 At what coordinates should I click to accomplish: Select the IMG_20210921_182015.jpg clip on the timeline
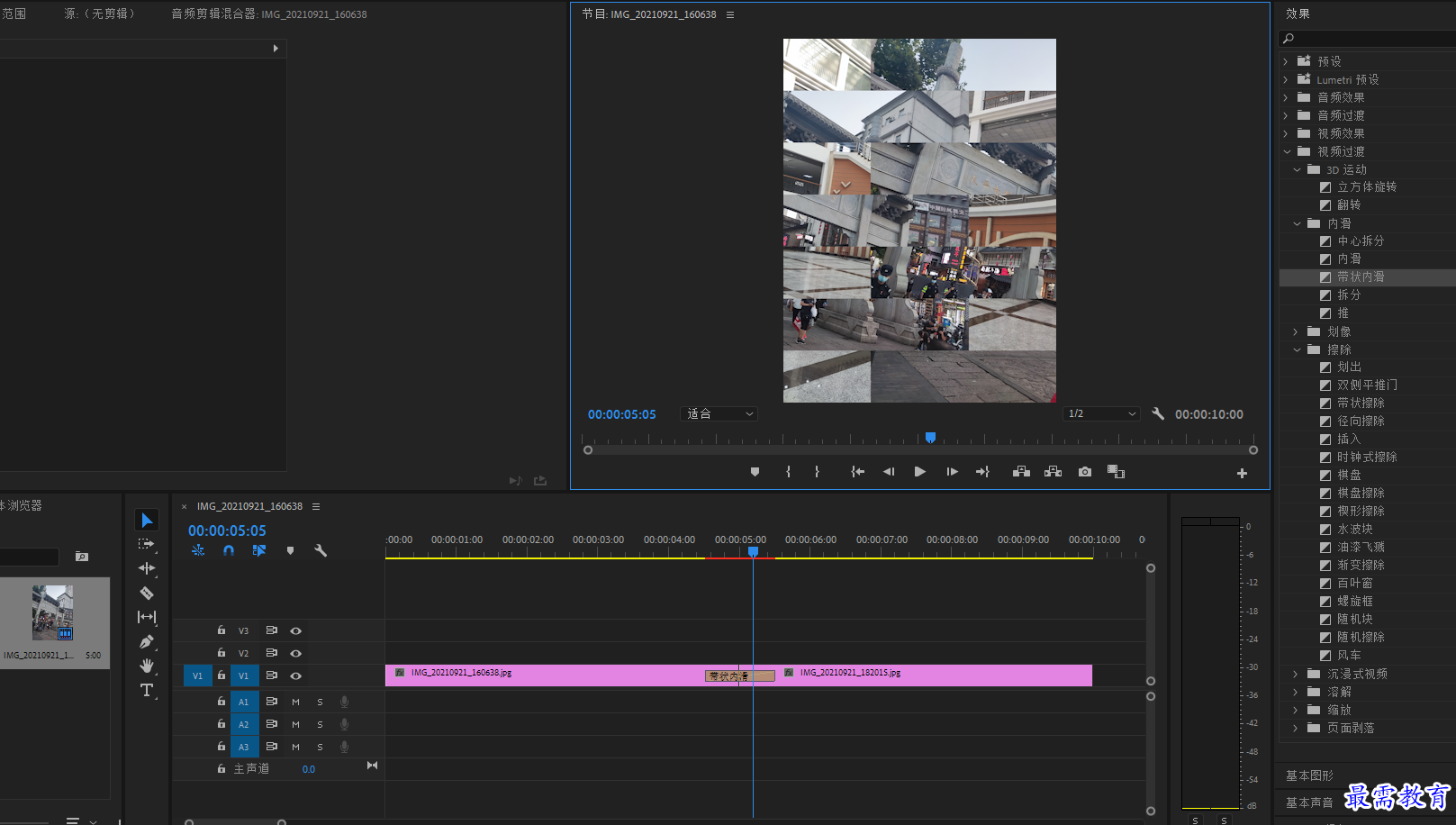click(933, 675)
